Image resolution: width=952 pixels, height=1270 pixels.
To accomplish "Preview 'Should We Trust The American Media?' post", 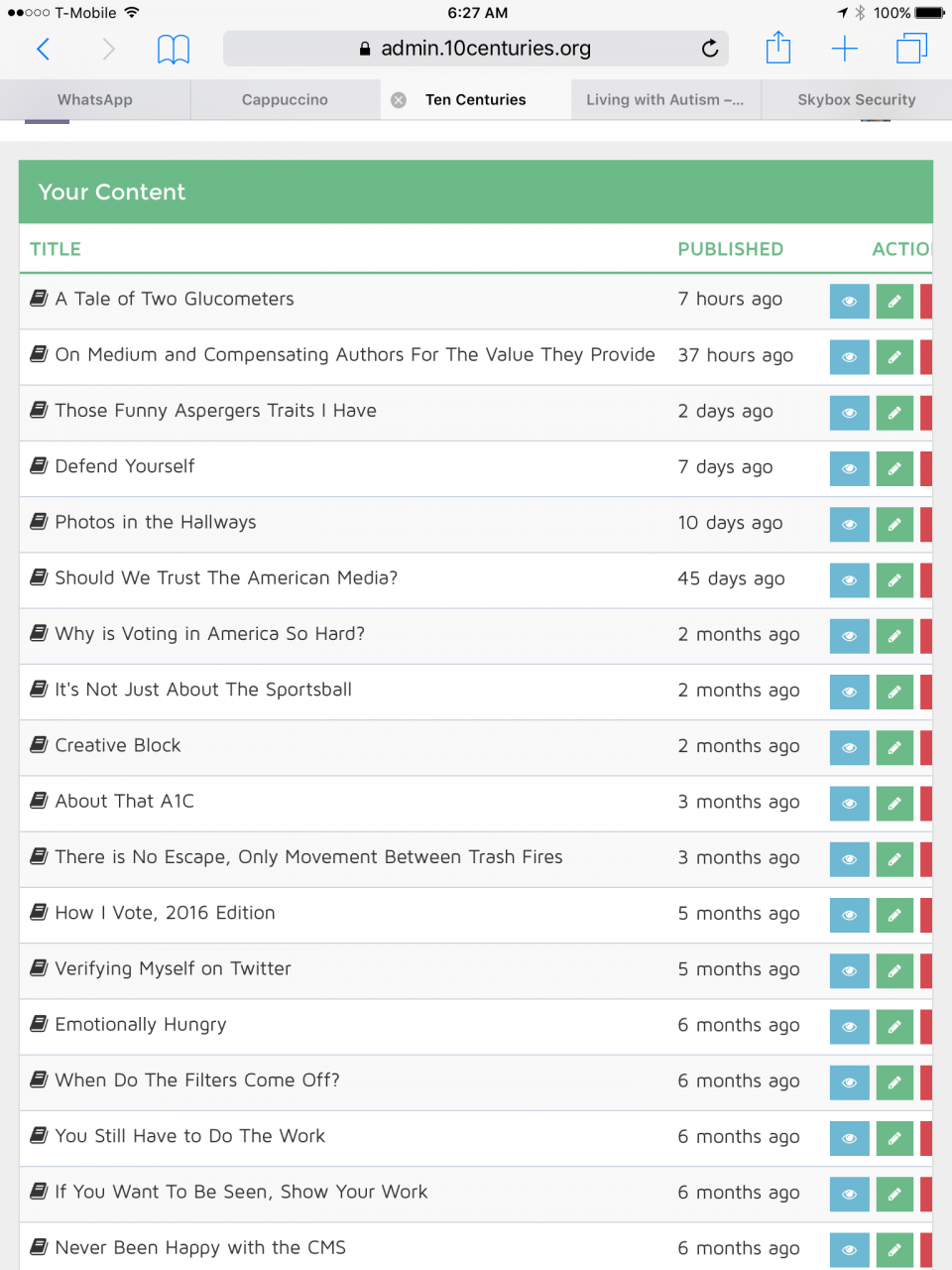I will [x=849, y=580].
